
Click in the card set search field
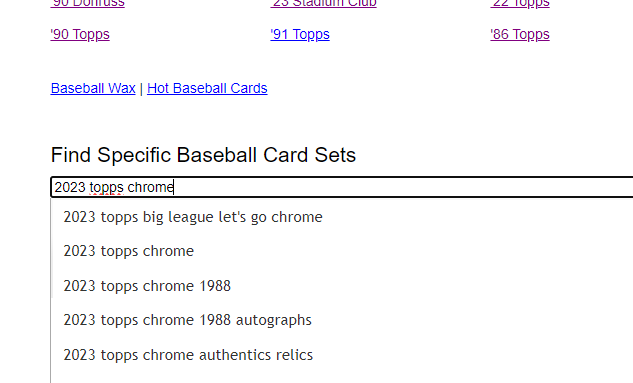(342, 187)
